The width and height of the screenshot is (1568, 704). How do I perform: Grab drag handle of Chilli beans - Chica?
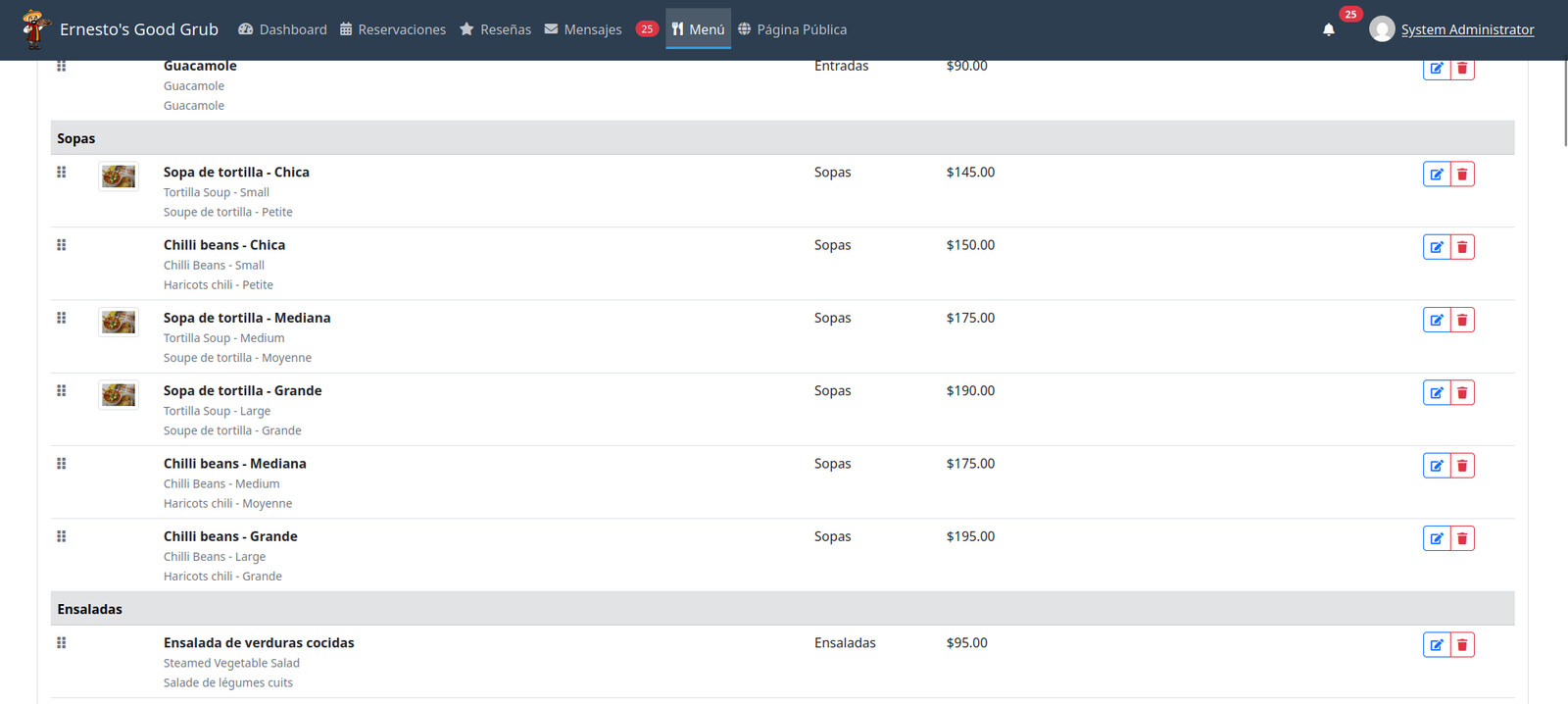pos(62,245)
